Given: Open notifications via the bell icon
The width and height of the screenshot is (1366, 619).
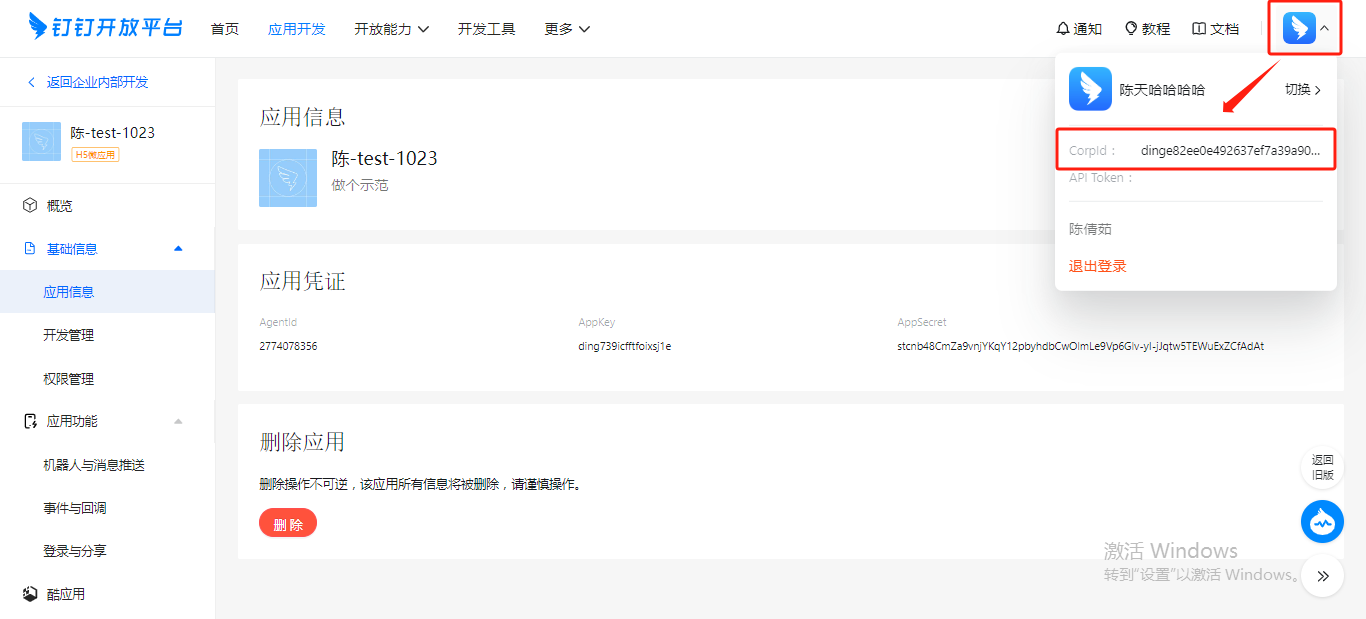Looking at the screenshot, I should tap(1063, 29).
